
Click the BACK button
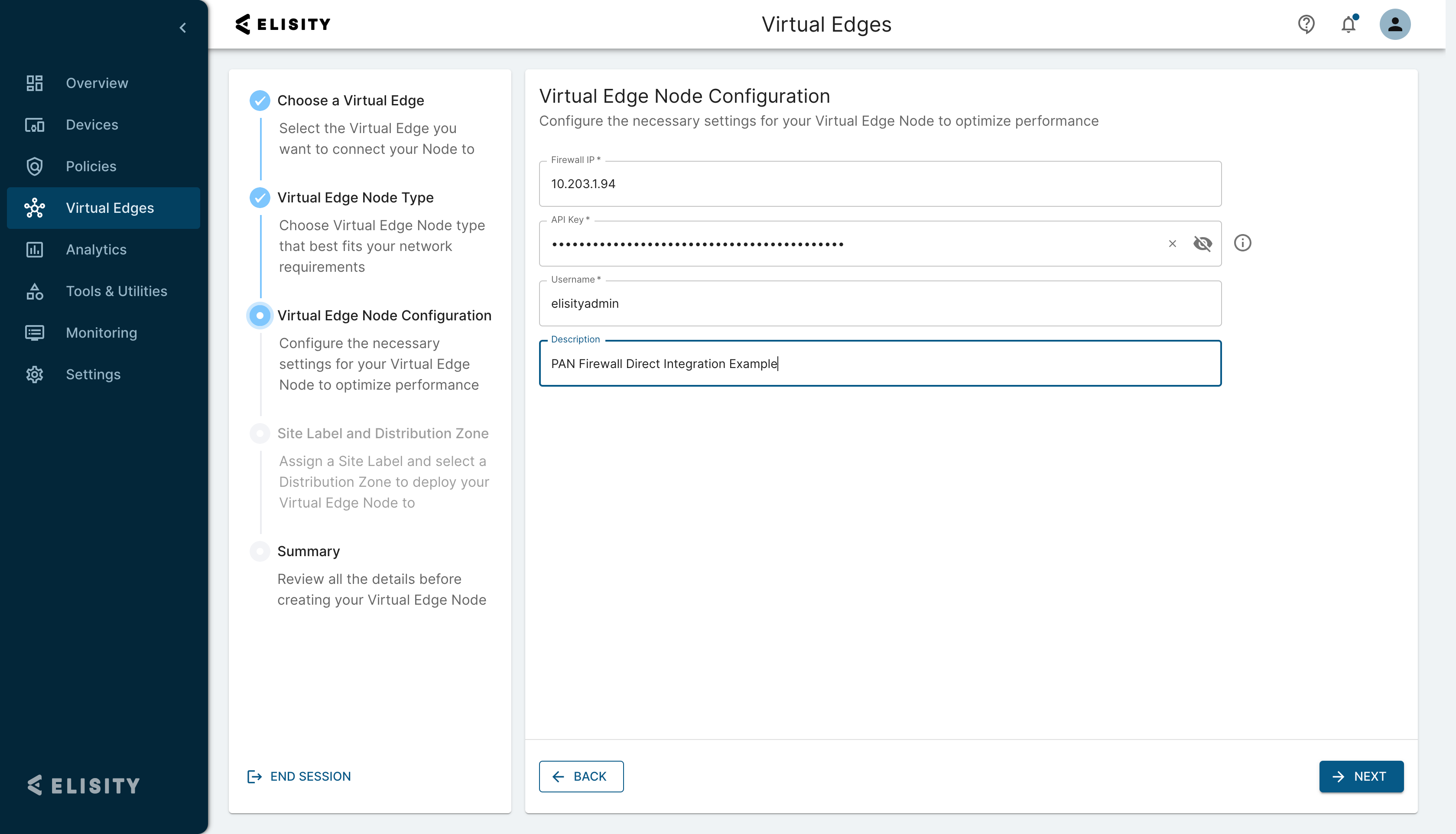[x=581, y=777]
